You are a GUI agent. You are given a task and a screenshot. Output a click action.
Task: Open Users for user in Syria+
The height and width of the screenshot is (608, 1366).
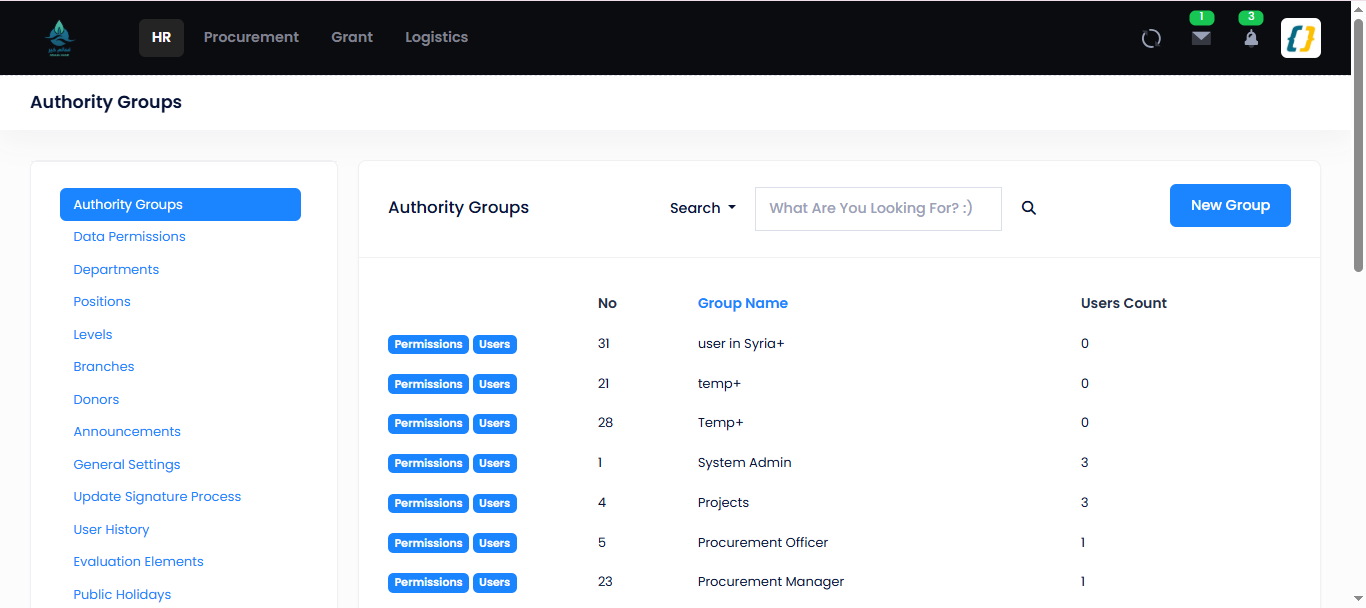pyautogui.click(x=494, y=344)
